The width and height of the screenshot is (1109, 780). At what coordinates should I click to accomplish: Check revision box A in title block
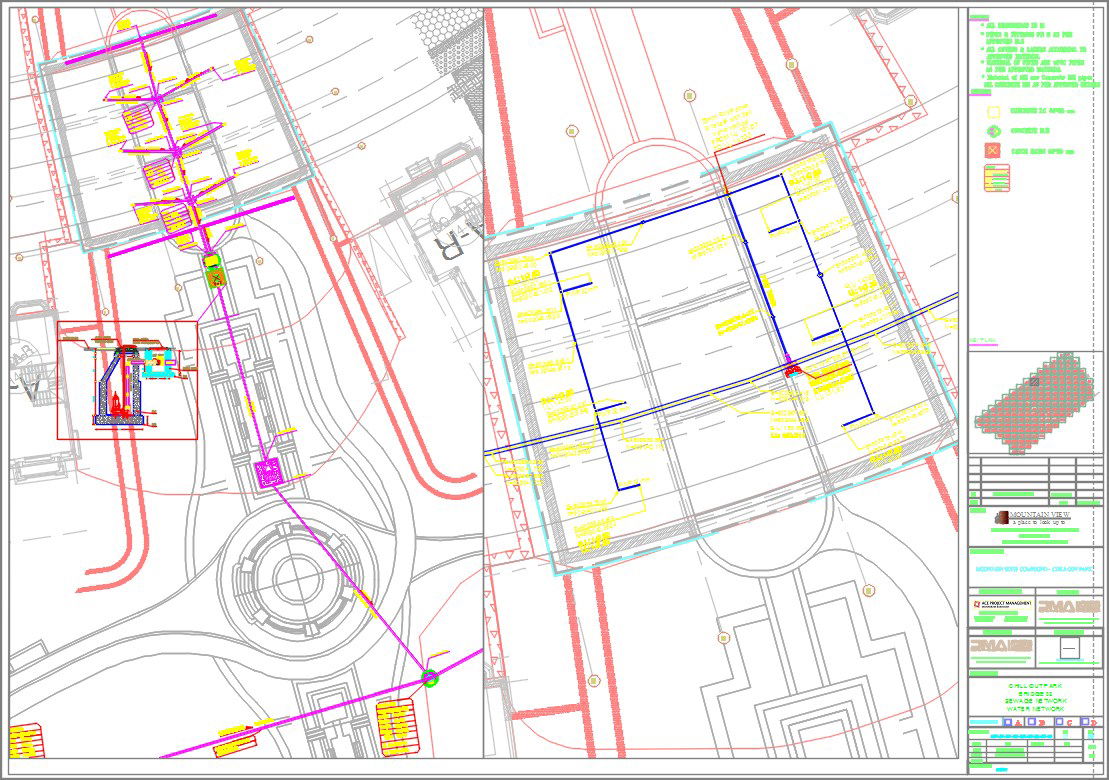click(1007, 722)
